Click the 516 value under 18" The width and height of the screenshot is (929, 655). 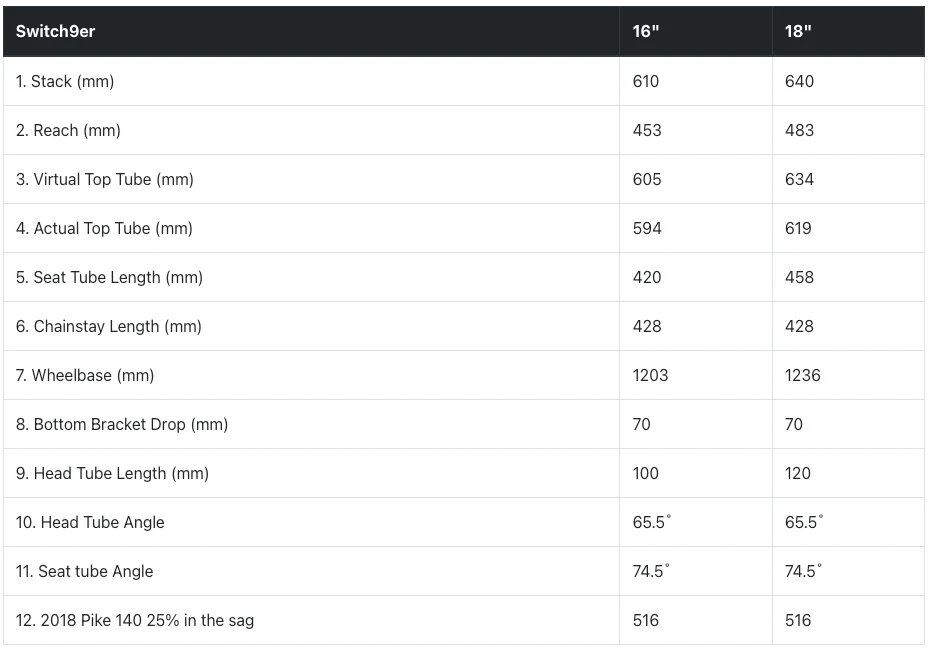click(797, 621)
